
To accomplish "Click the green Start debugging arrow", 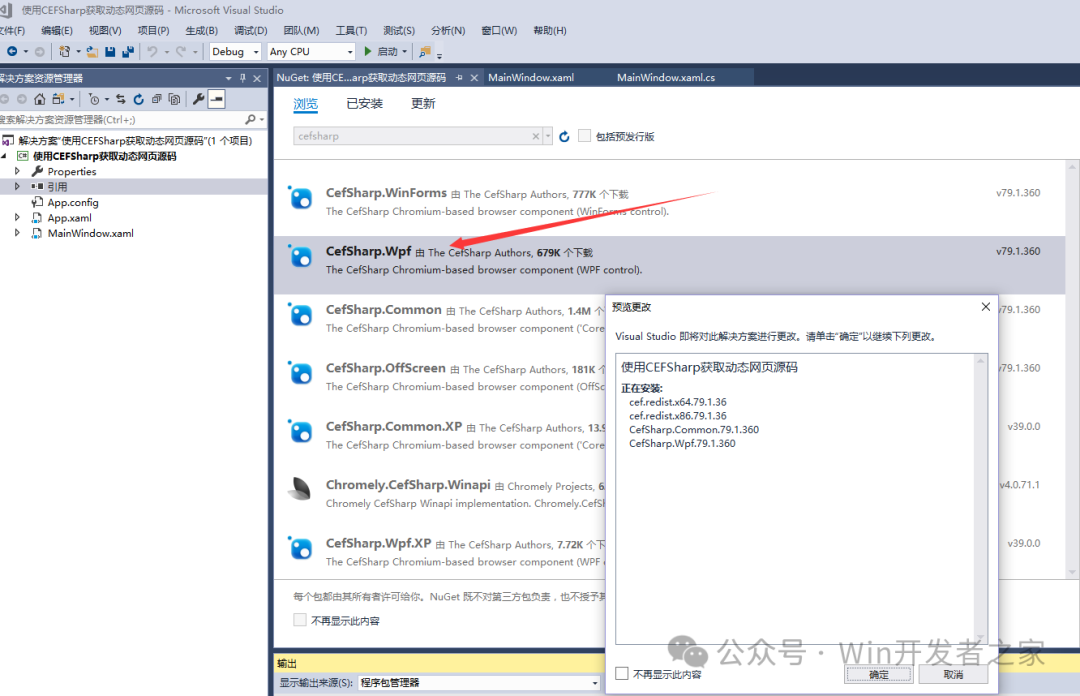I will pyautogui.click(x=369, y=51).
